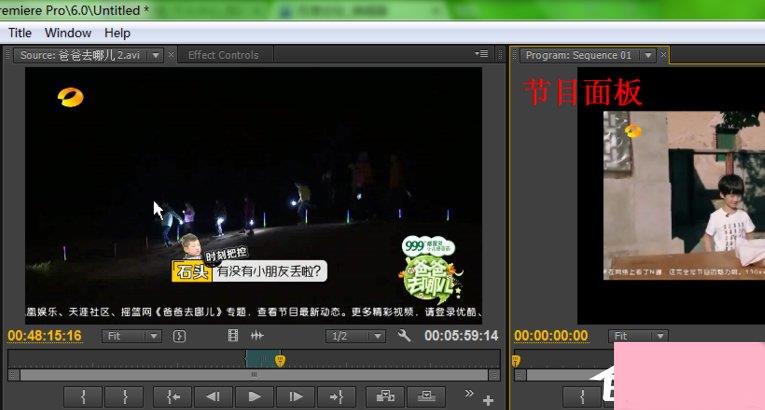Click the Drag Audio Only waveform icon
This screenshot has width=765, height=410.
tap(257, 335)
